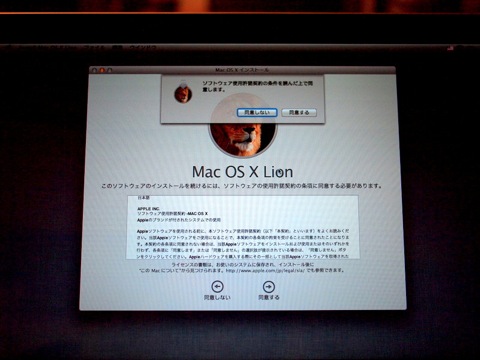Viewport: 480px width, 360px height.
Task: Click 同意しない button in the confirmation sheet
Action: pyautogui.click(x=257, y=113)
